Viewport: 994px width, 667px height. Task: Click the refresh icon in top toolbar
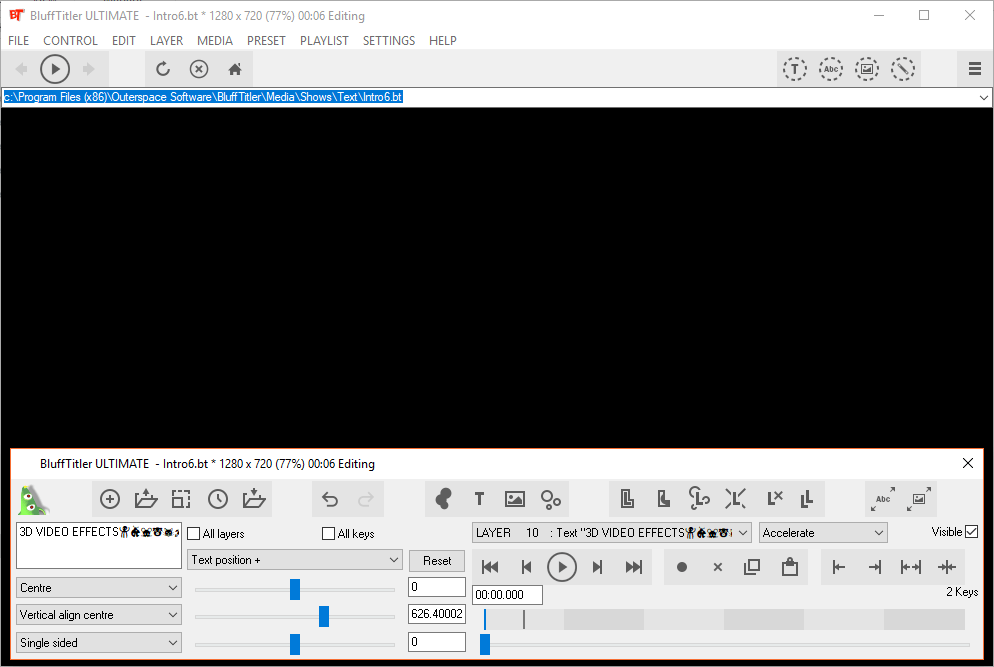163,68
